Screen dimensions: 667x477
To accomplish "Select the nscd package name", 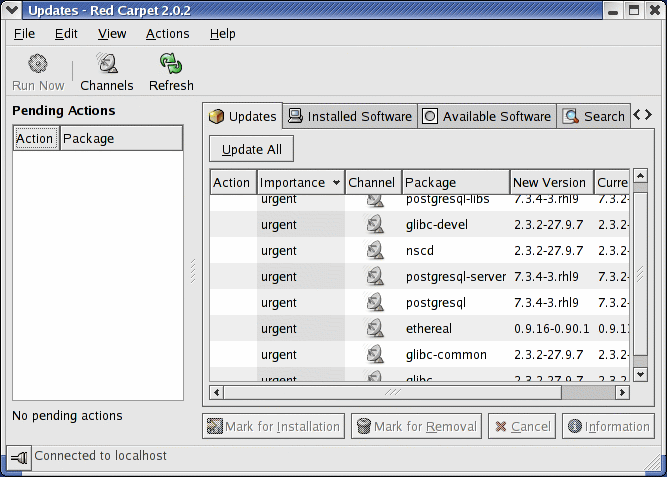I will pos(420,251).
